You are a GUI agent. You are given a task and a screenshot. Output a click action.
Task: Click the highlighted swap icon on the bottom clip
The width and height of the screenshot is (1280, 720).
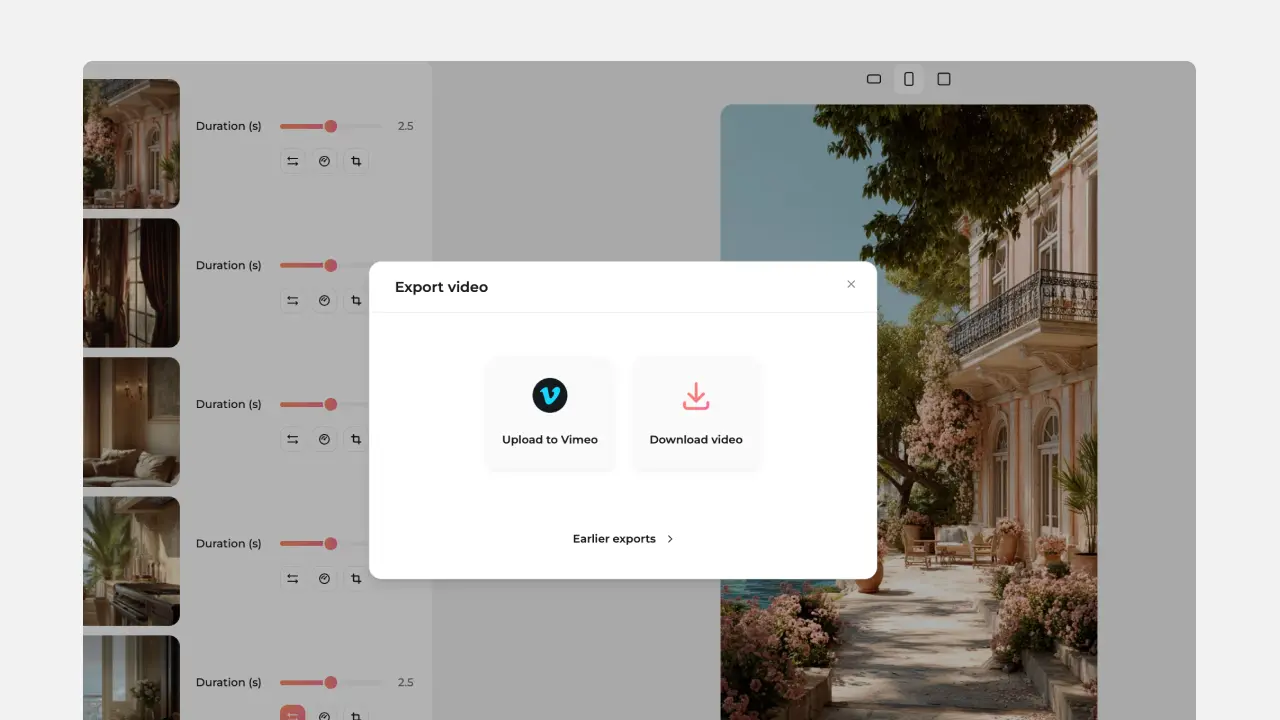[292, 714]
